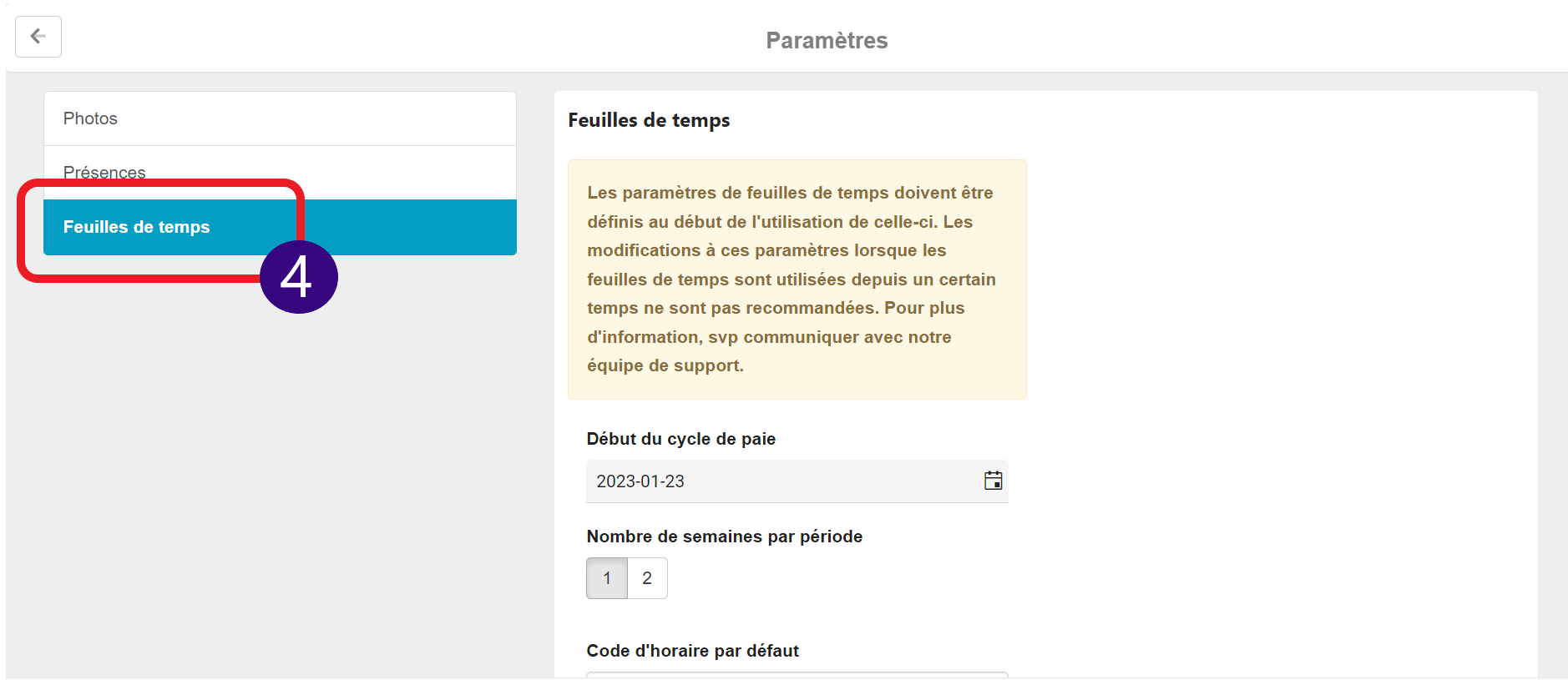The height and width of the screenshot is (680, 1568).
Task: Click the Début du cycle de paie label
Action: point(681,439)
